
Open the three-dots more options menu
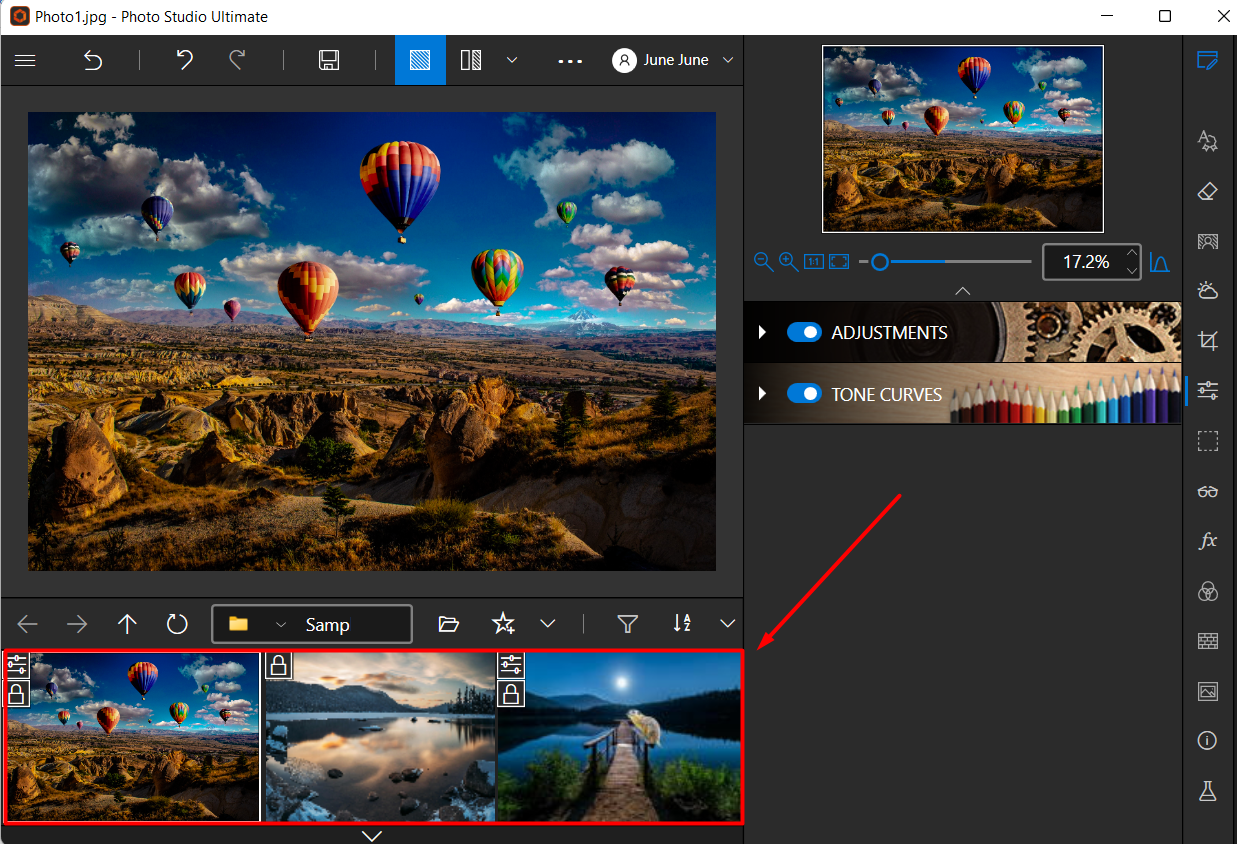(x=570, y=60)
